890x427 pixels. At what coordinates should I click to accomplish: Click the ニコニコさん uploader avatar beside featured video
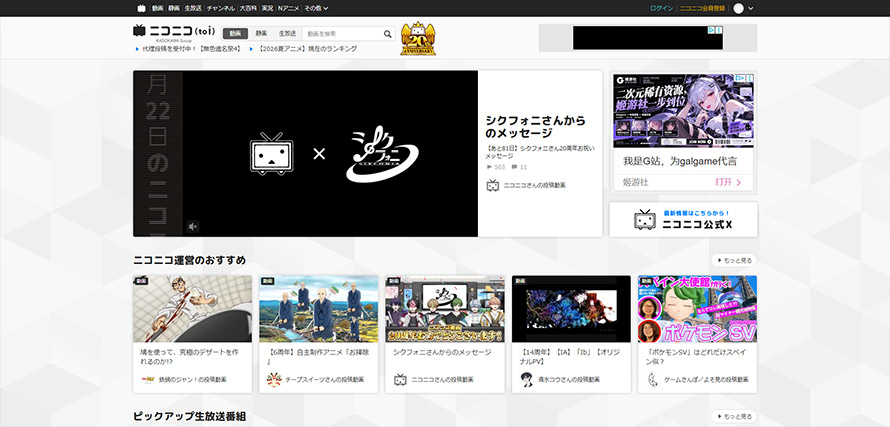[x=493, y=185]
